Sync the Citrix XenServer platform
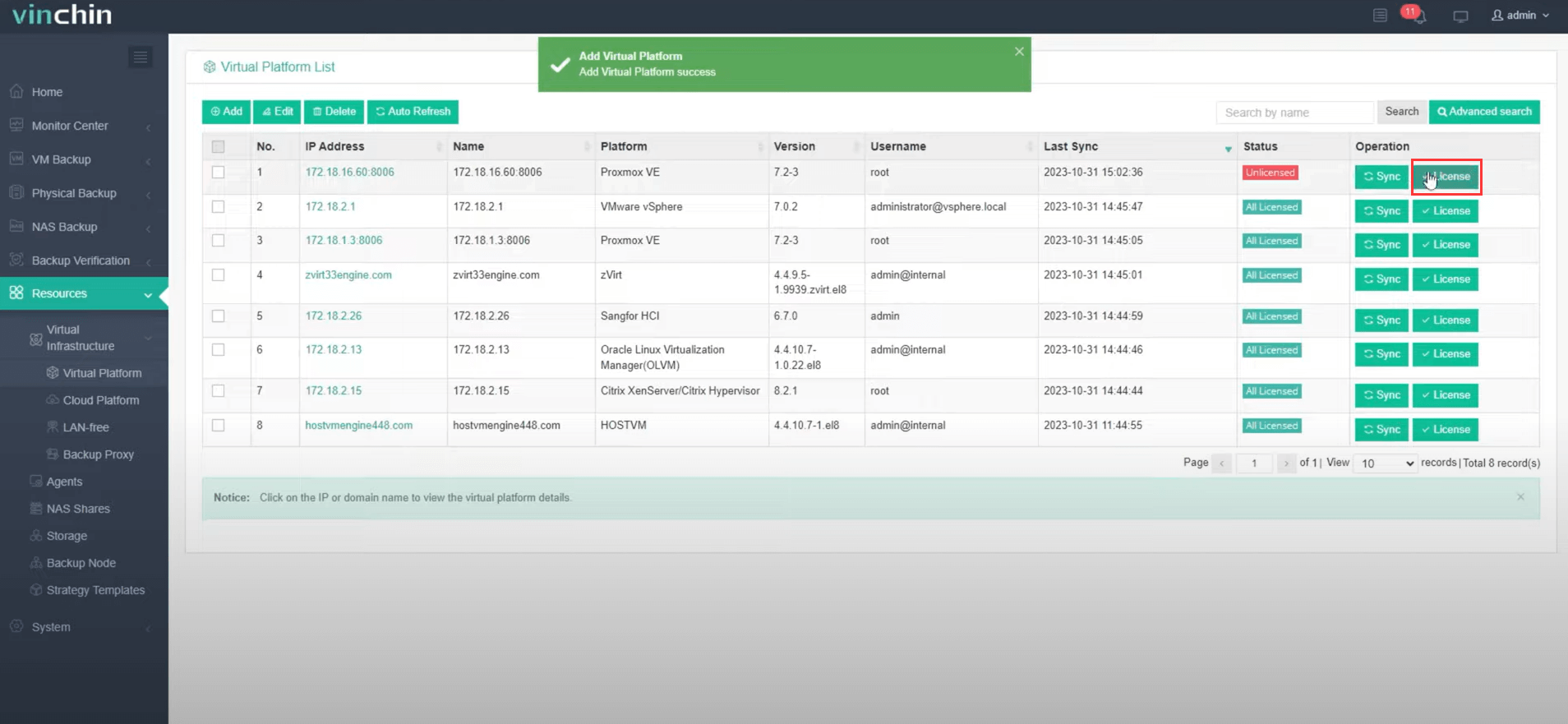This screenshot has height=724, width=1568. [1381, 395]
